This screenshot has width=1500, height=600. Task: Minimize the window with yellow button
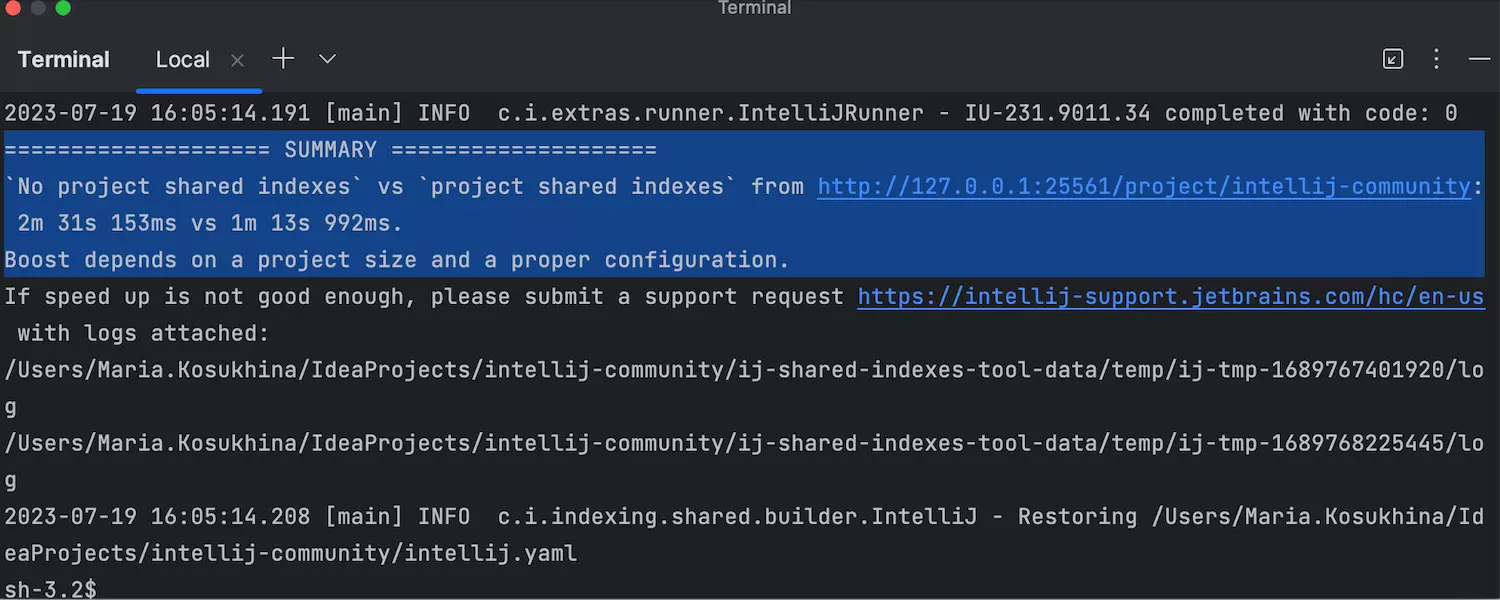38,8
